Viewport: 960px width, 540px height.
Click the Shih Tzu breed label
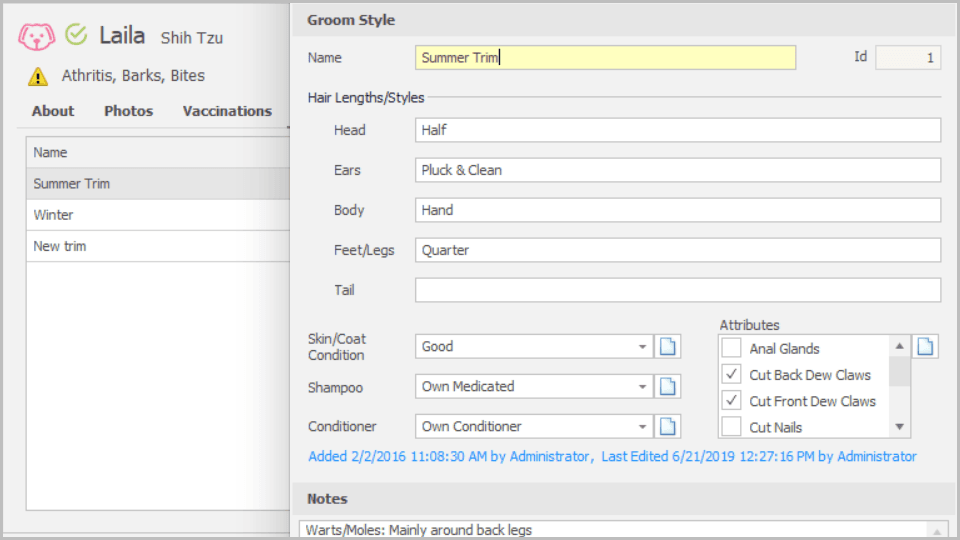point(192,38)
